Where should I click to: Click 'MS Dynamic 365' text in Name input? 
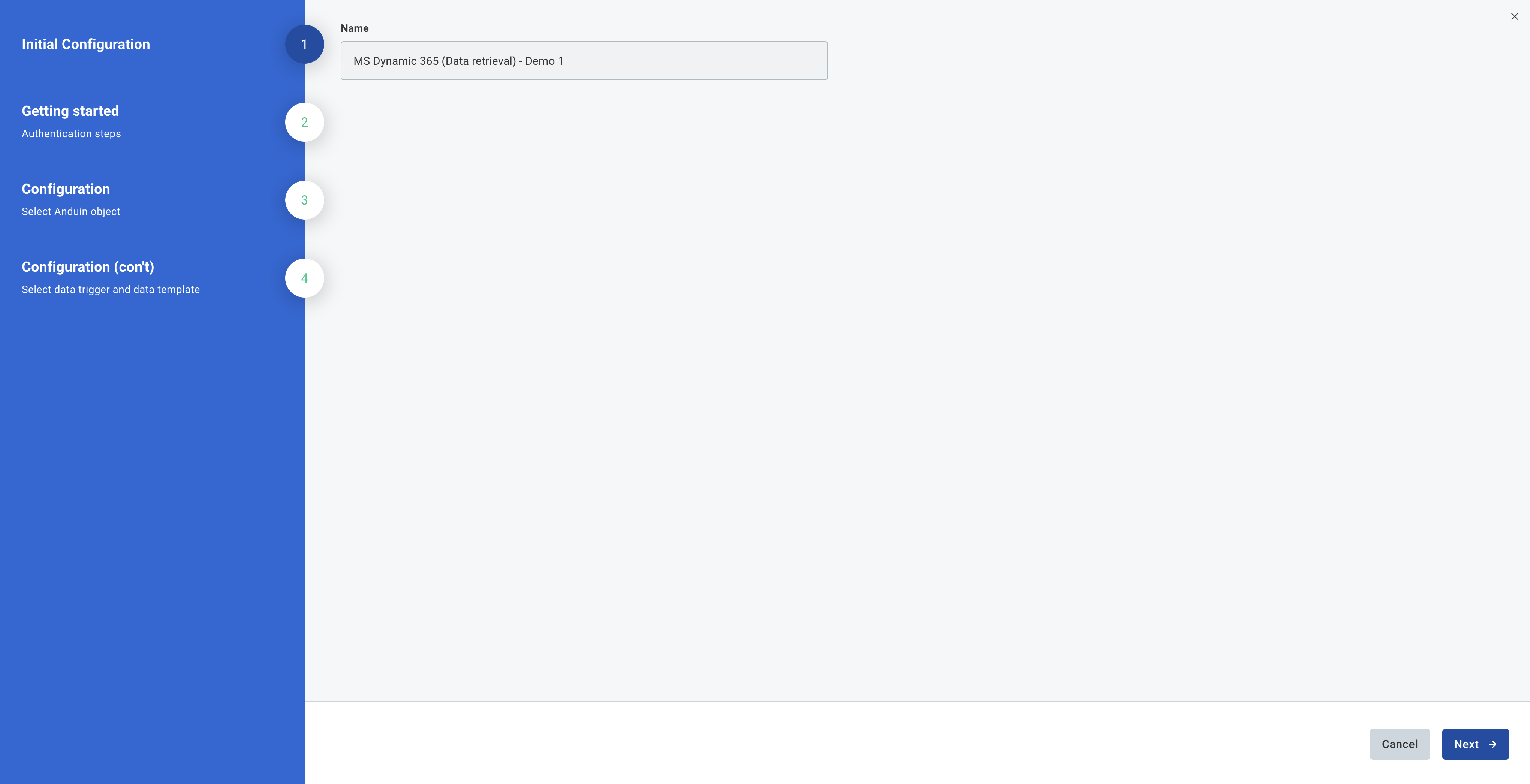point(395,61)
